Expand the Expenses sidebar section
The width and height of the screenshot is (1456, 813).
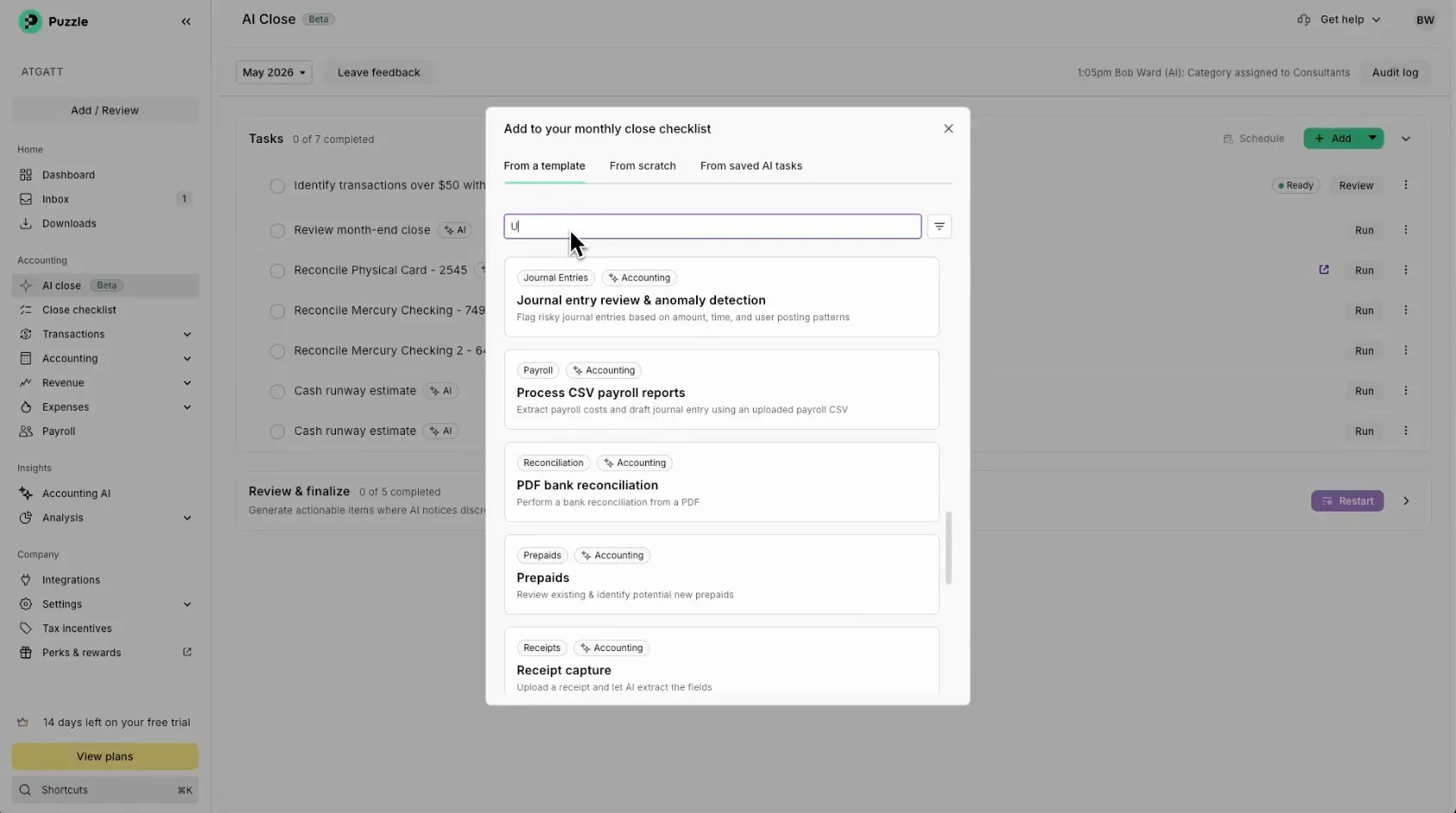pyautogui.click(x=187, y=407)
